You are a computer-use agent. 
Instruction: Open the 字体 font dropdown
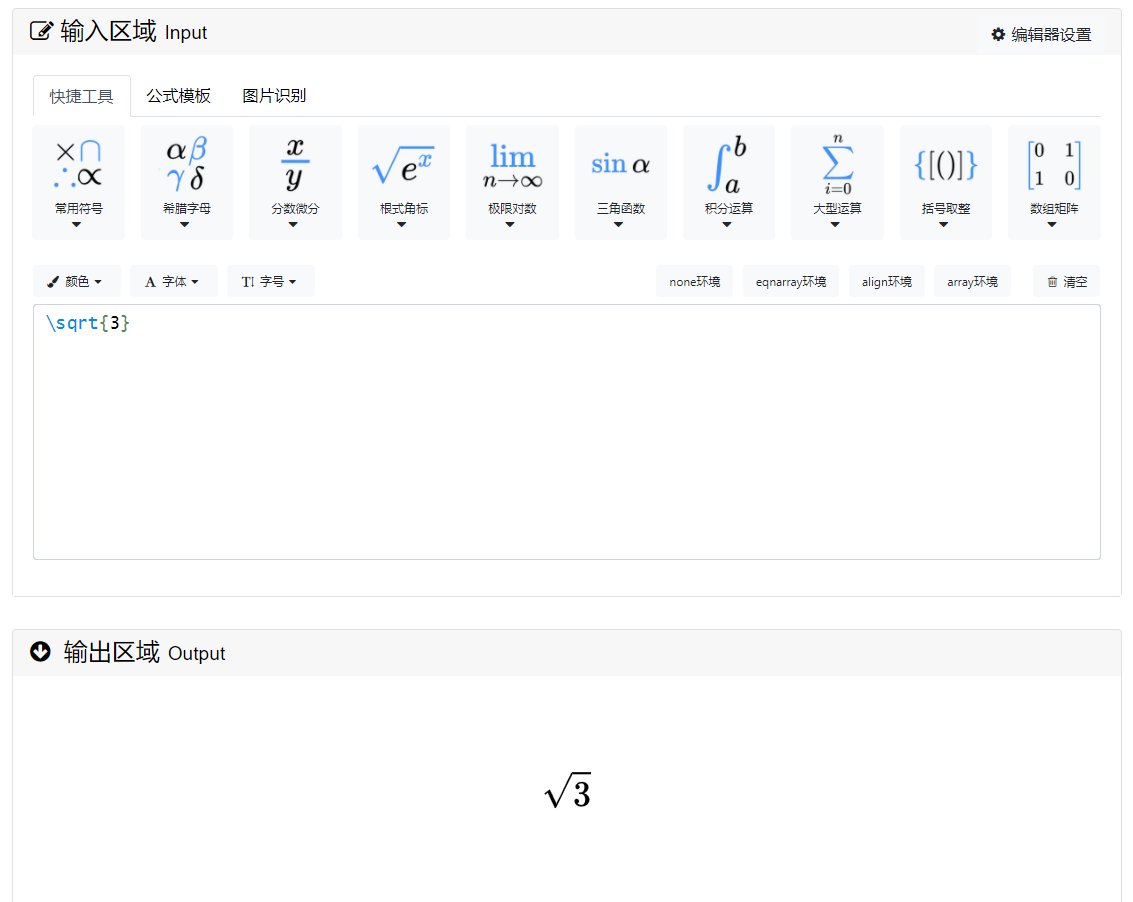coord(173,281)
